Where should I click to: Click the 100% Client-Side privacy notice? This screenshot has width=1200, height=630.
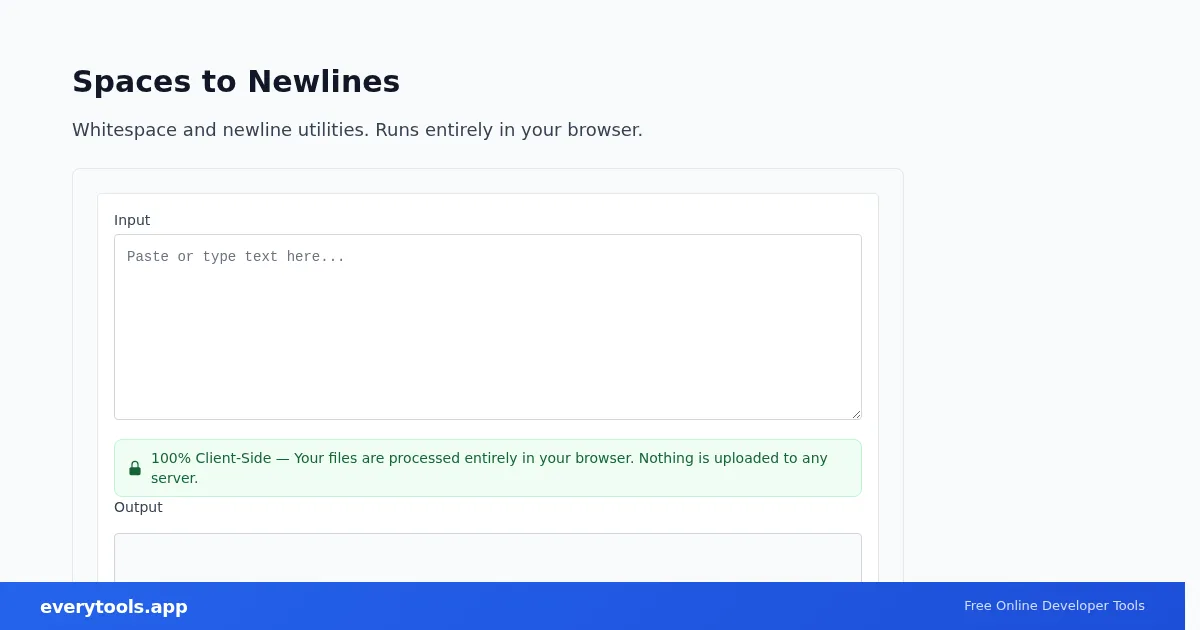(488, 468)
